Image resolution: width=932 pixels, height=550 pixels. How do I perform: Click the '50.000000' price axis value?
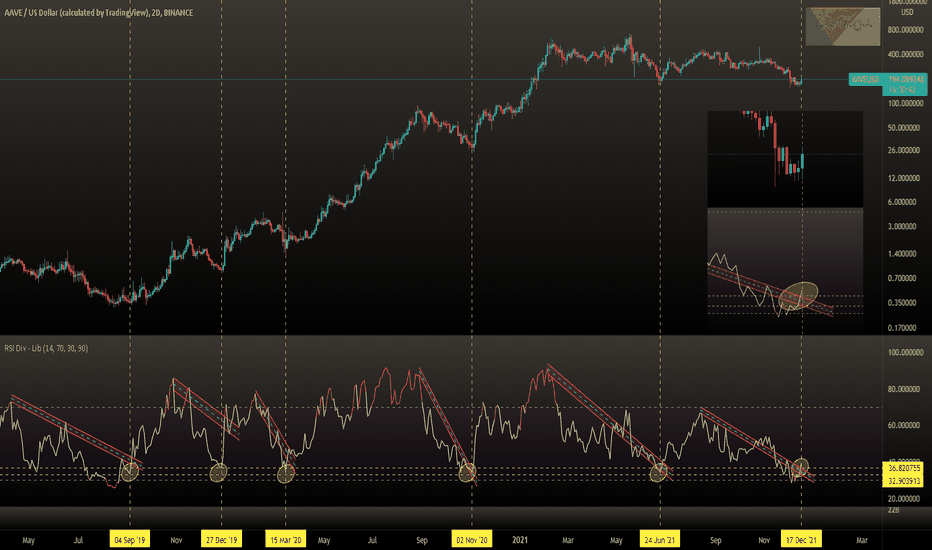pyautogui.click(x=903, y=128)
